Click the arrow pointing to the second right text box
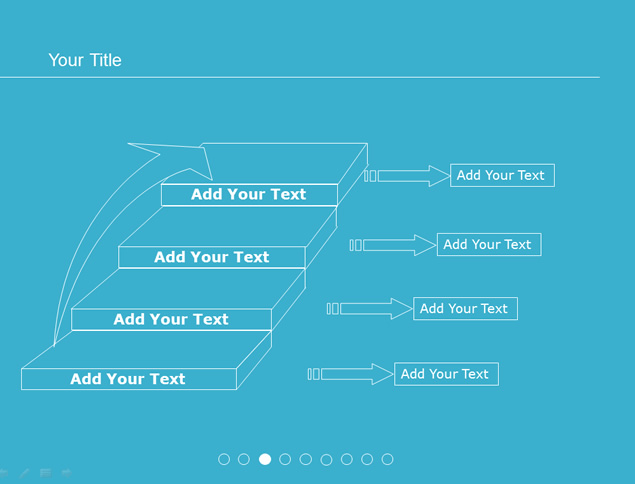This screenshot has height=484, width=635. coord(399,245)
